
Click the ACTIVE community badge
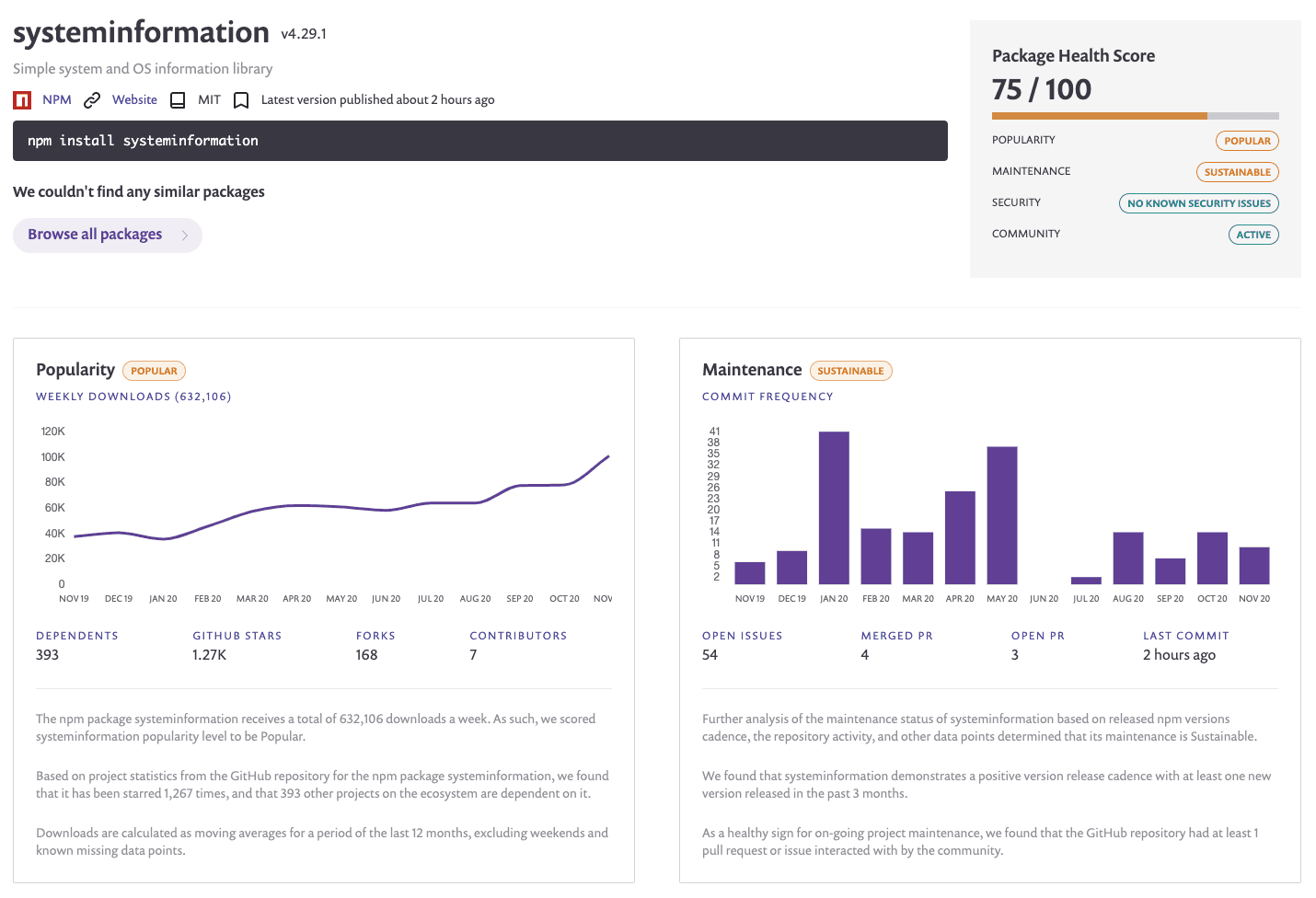tap(1253, 235)
